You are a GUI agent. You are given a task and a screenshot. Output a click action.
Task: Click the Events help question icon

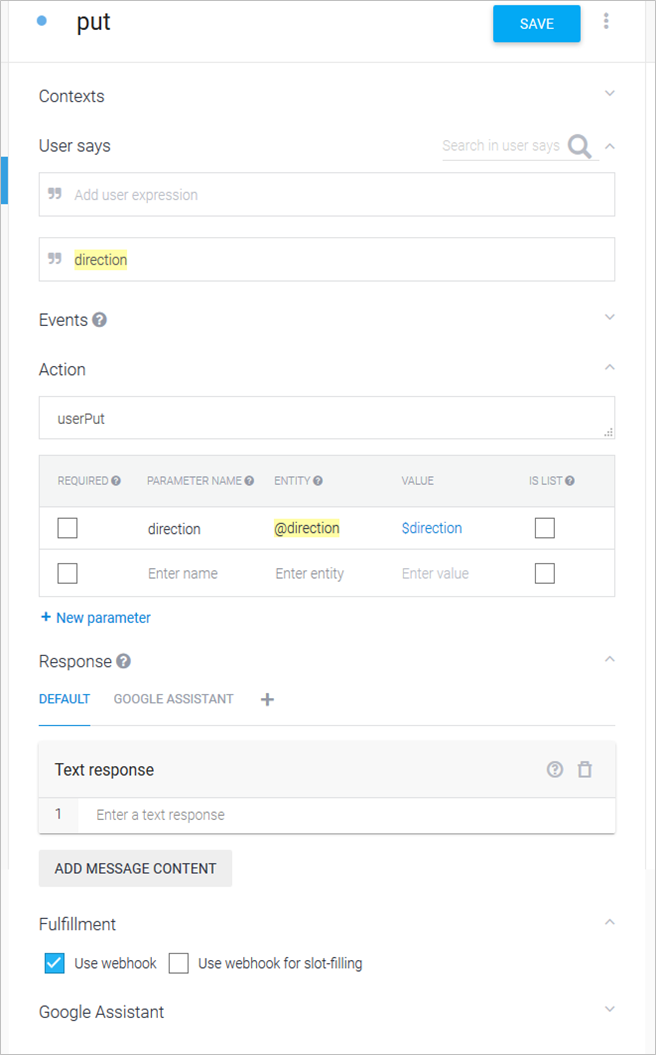[x=100, y=320]
